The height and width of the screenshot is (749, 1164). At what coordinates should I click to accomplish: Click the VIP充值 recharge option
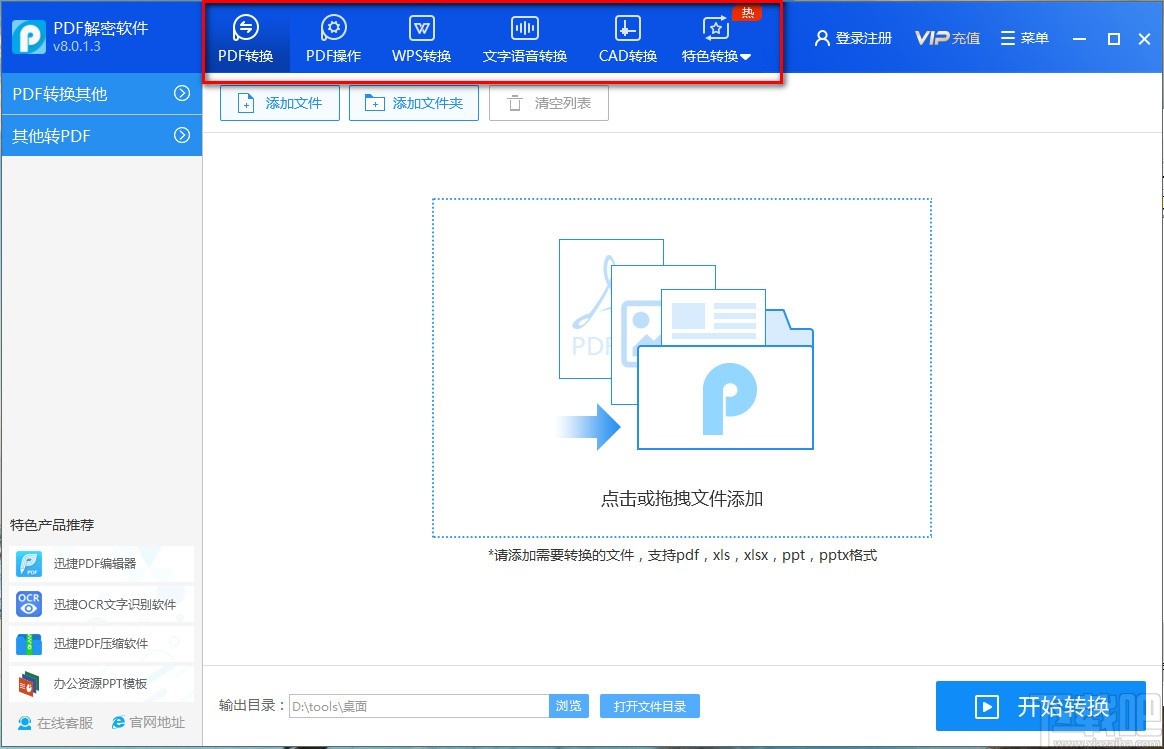point(946,37)
